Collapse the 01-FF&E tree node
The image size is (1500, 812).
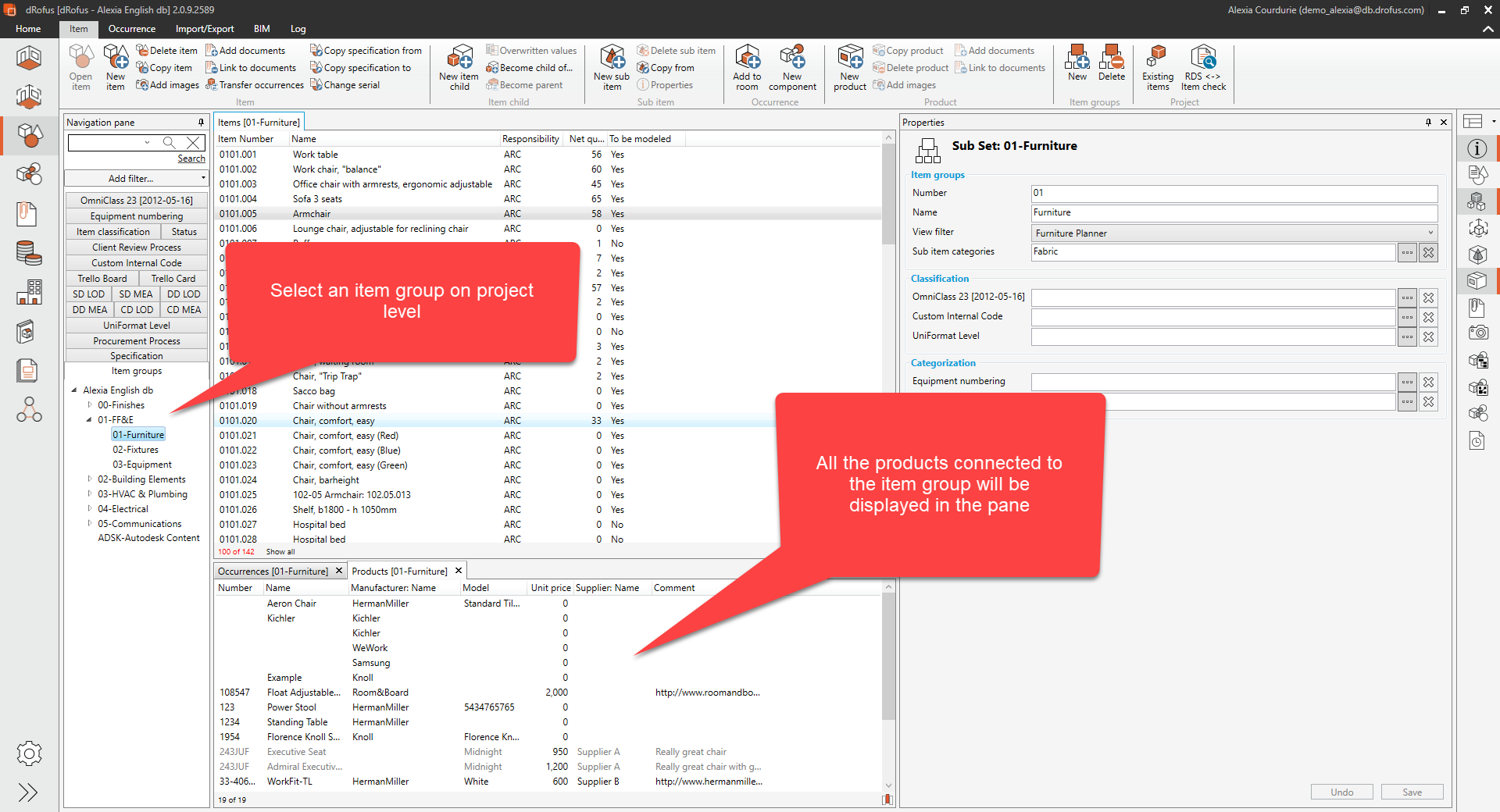coord(89,420)
